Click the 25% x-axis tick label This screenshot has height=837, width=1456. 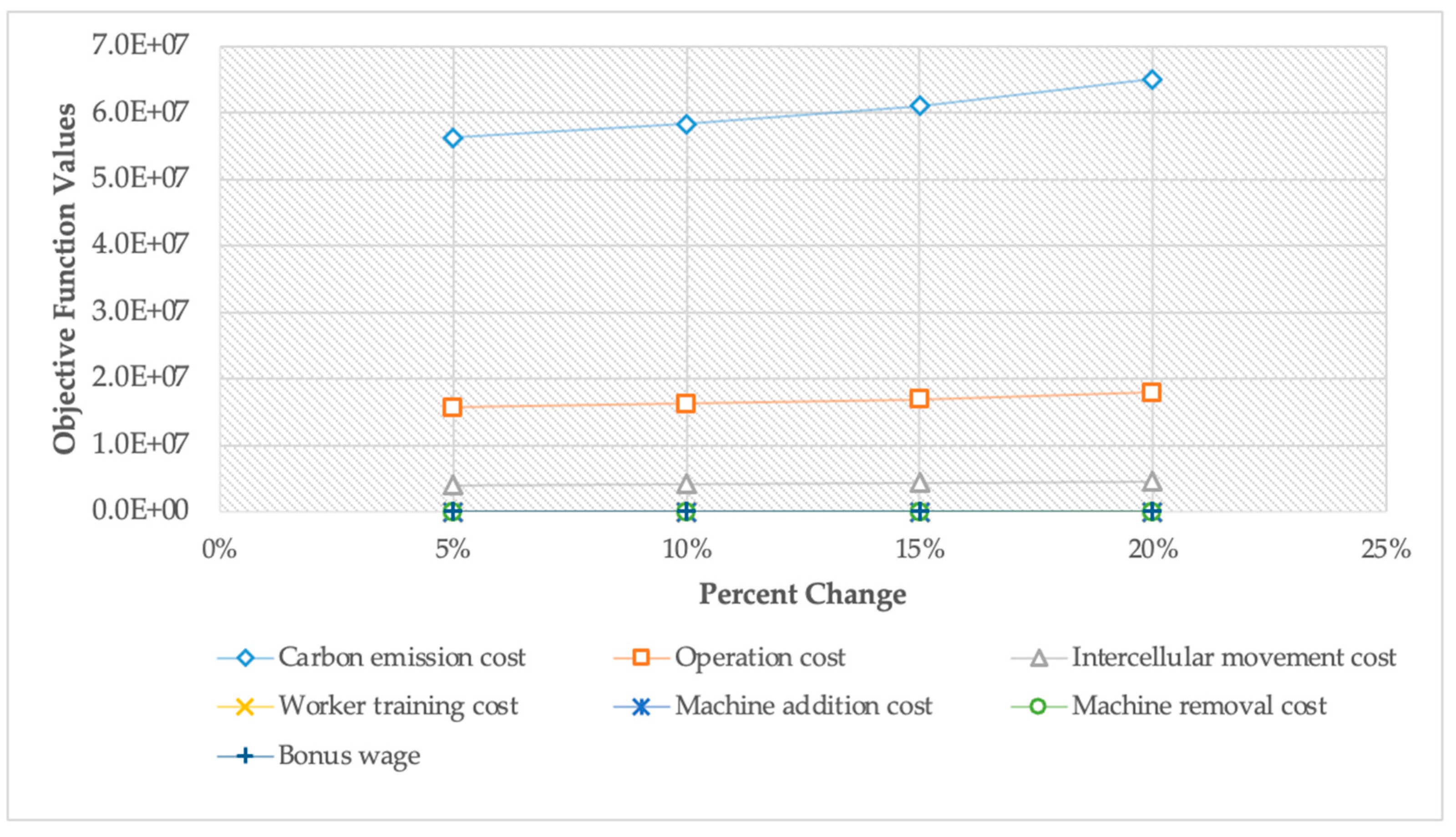coord(1385,550)
